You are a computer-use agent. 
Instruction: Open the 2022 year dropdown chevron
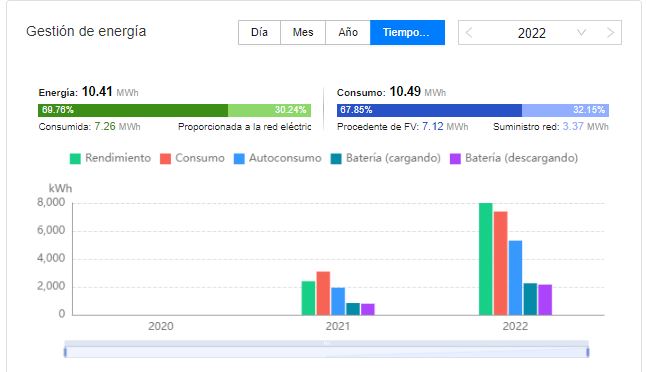click(x=581, y=33)
